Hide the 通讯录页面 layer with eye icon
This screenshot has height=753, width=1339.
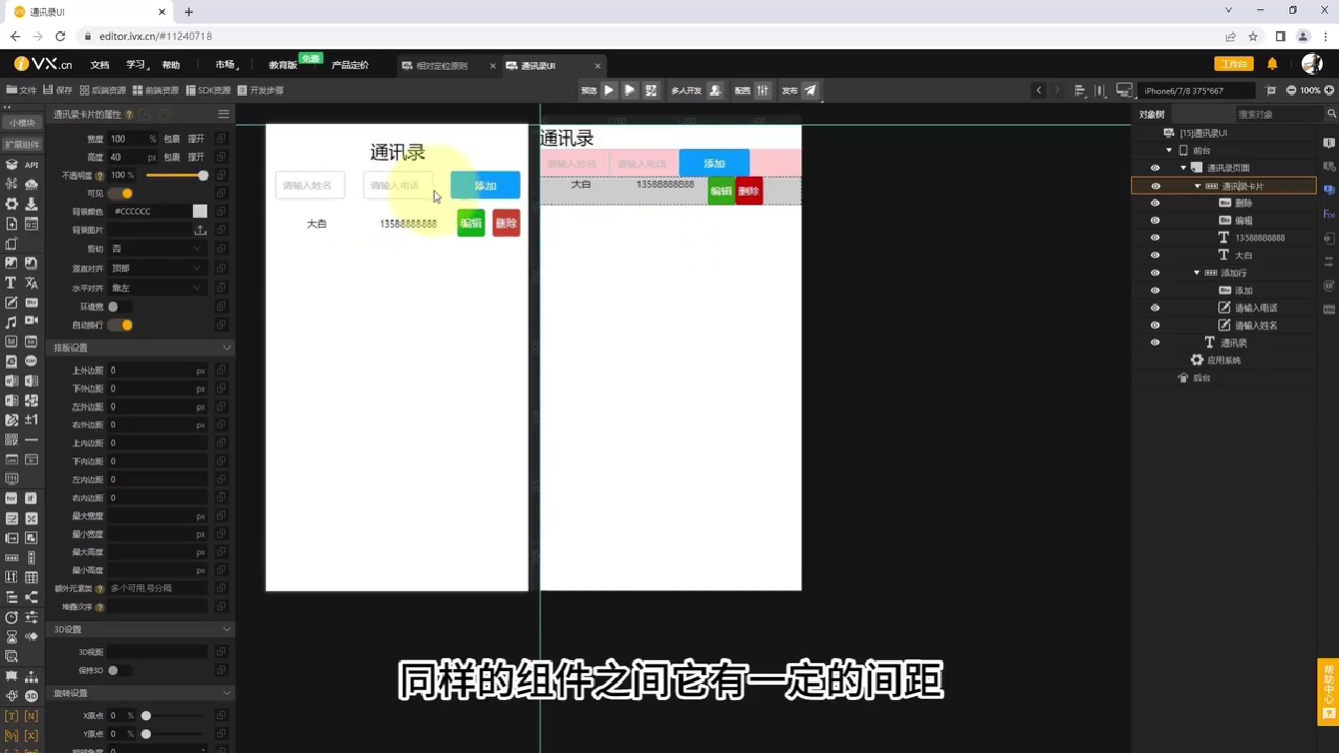[x=1155, y=168]
